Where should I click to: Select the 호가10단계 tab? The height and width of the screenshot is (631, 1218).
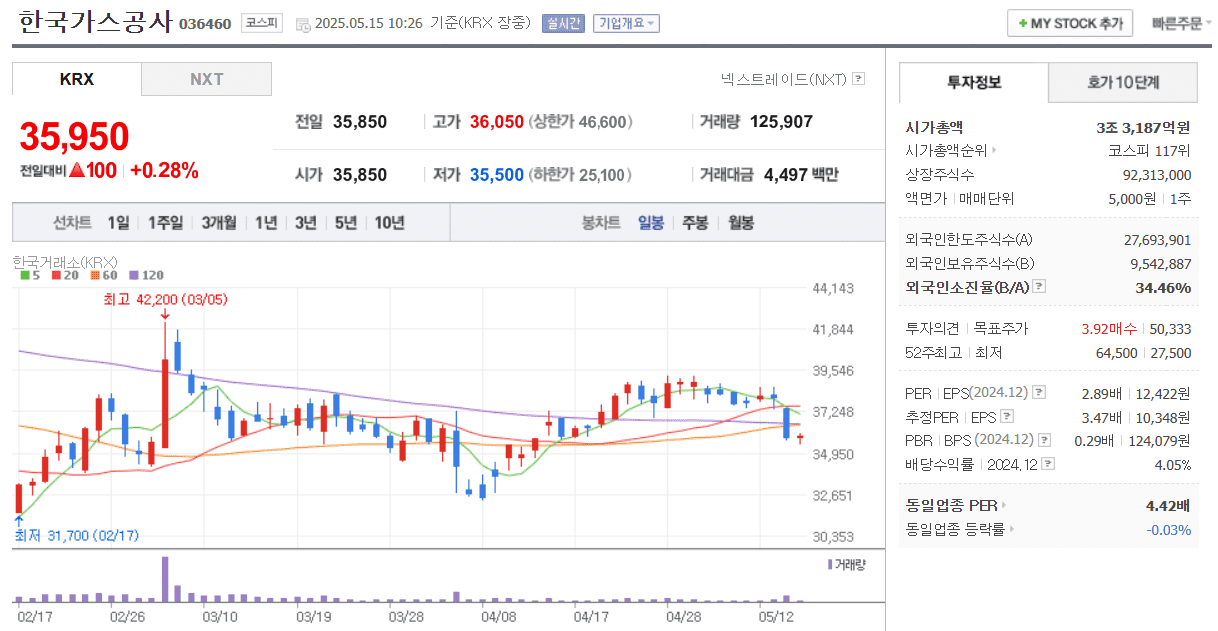pos(1123,82)
